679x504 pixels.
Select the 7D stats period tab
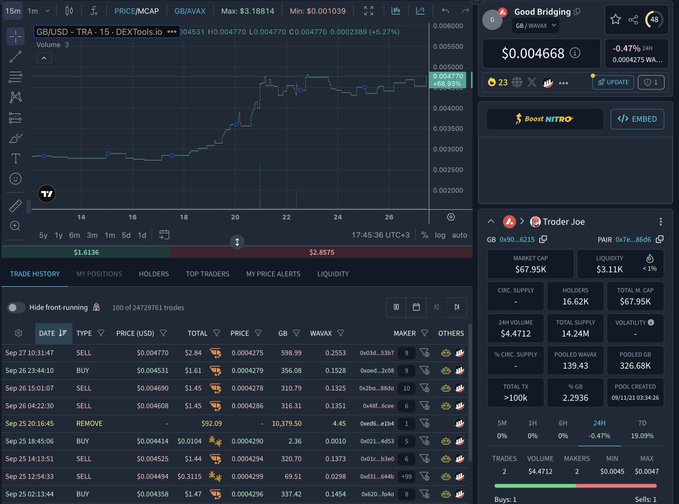pyautogui.click(x=642, y=429)
